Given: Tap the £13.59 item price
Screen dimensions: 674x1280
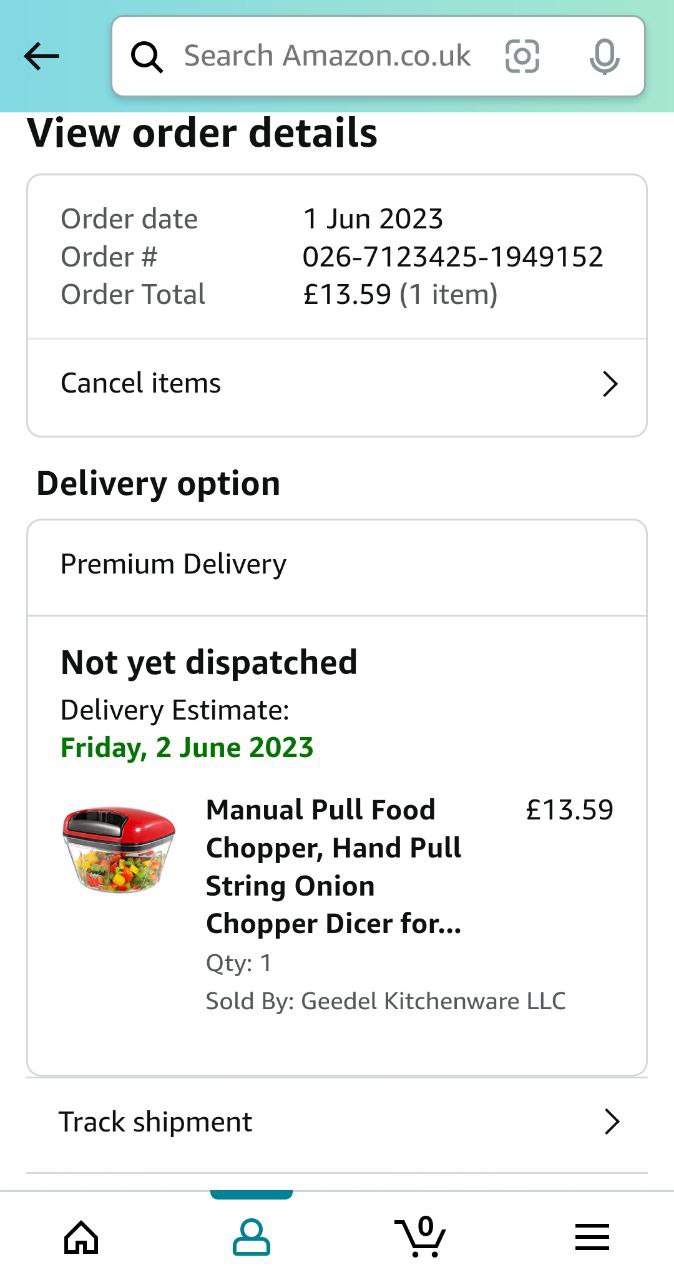Looking at the screenshot, I should 569,810.
